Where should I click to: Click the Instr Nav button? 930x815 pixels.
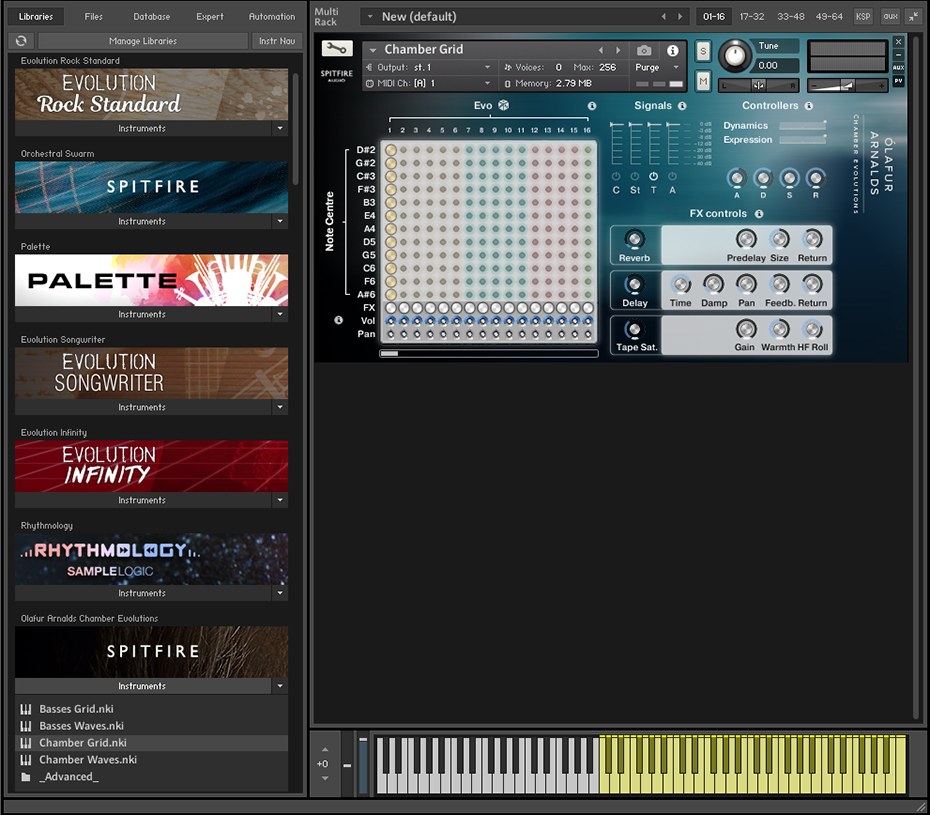tap(277, 41)
